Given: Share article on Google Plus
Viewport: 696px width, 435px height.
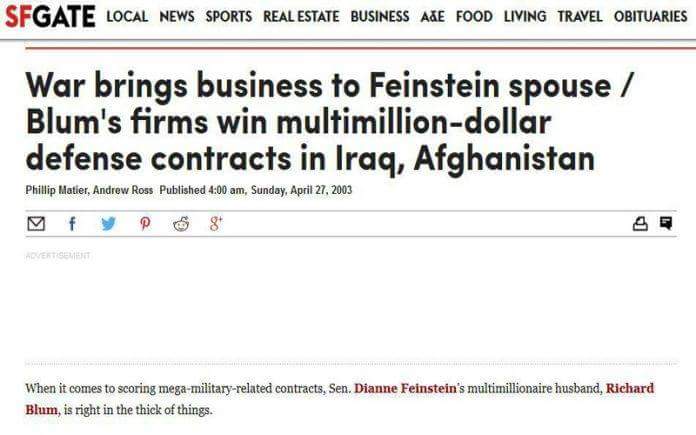Looking at the screenshot, I should click(x=216, y=224).
